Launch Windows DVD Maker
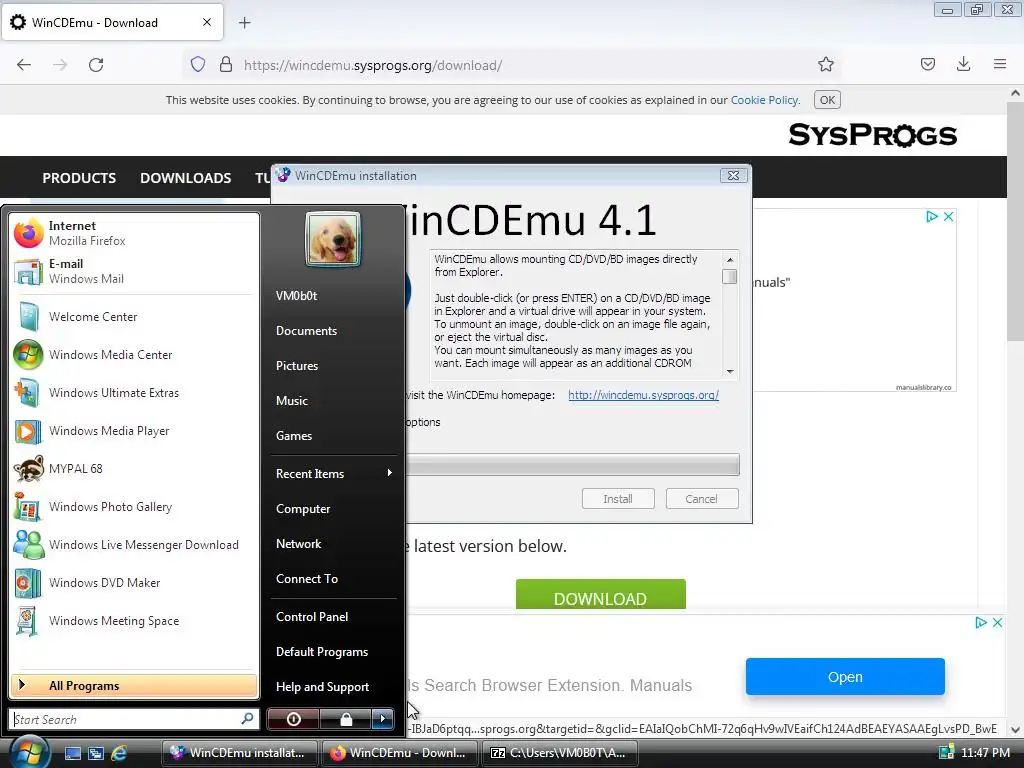Image resolution: width=1024 pixels, height=768 pixels. pos(134,583)
